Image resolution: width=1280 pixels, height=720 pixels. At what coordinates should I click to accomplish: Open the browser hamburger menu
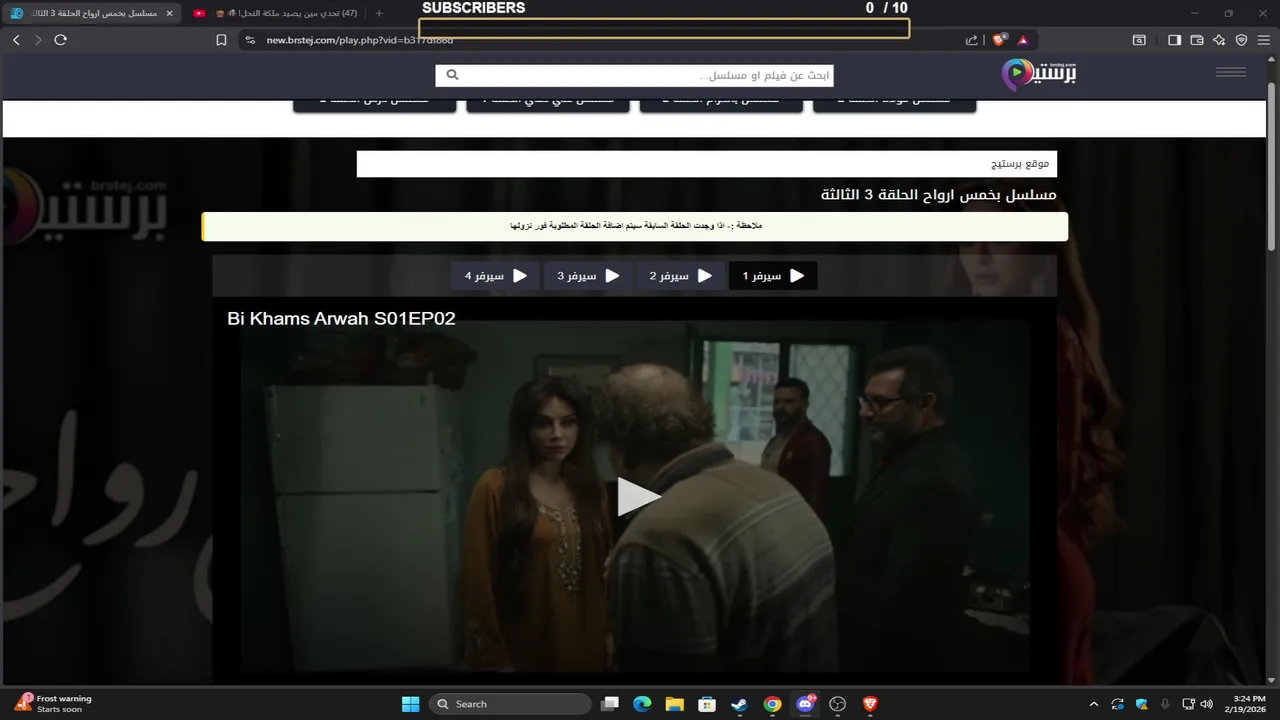[1263, 40]
